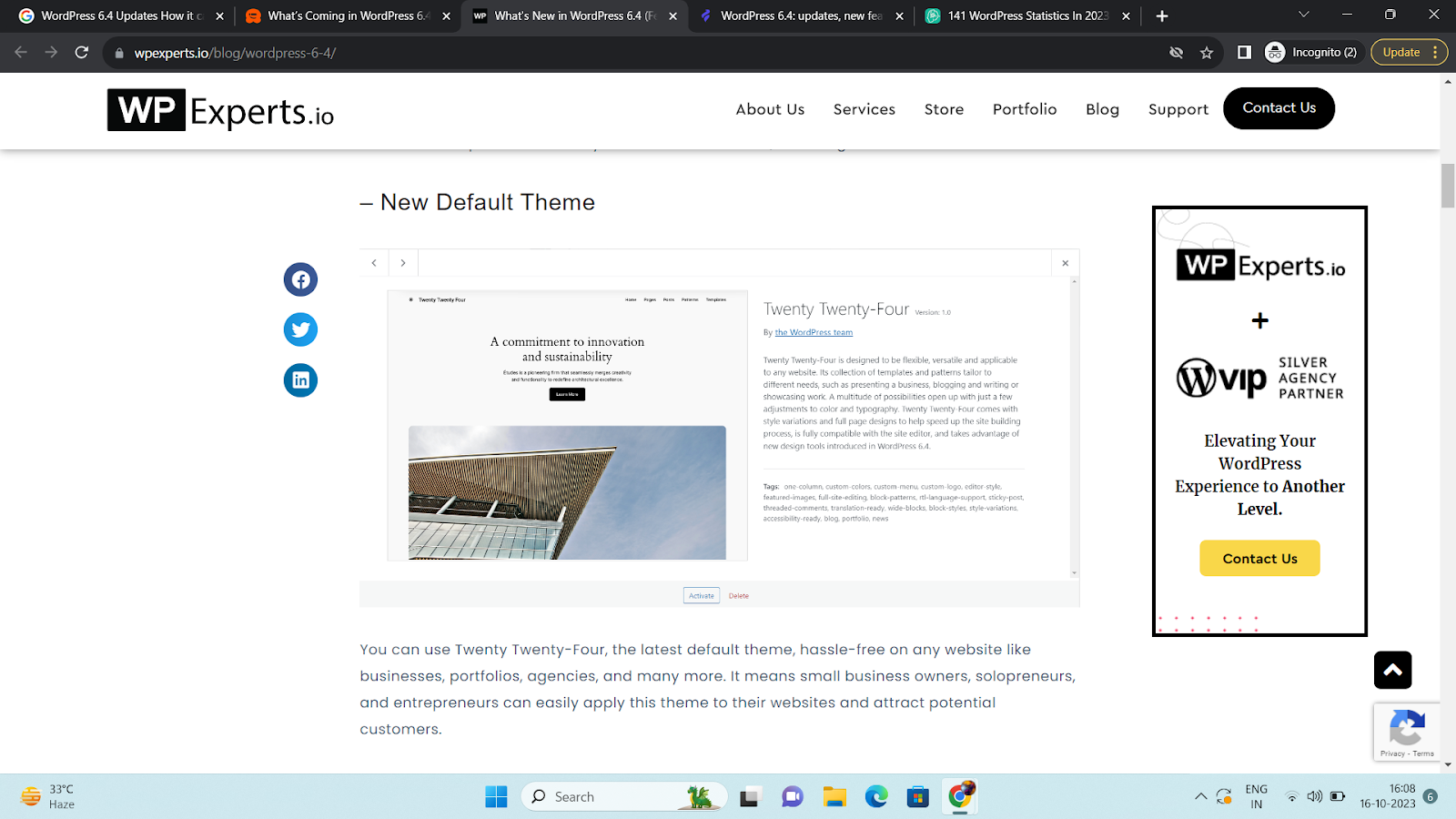Viewport: 1456px width, 819px height.
Task: Switch to '141 WordPress Statistics' tab
Action: click(x=1027, y=15)
